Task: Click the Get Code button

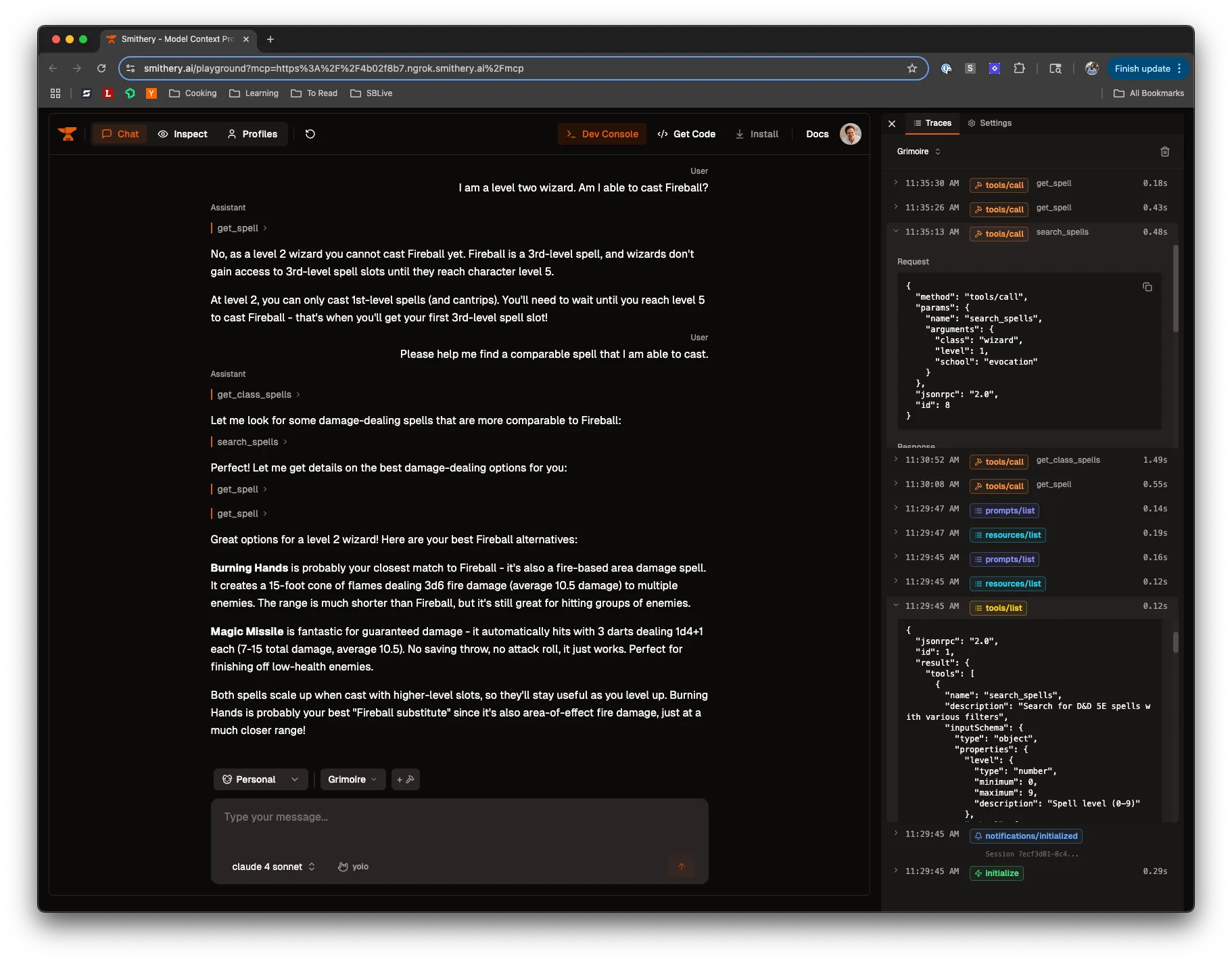Action: pos(686,134)
